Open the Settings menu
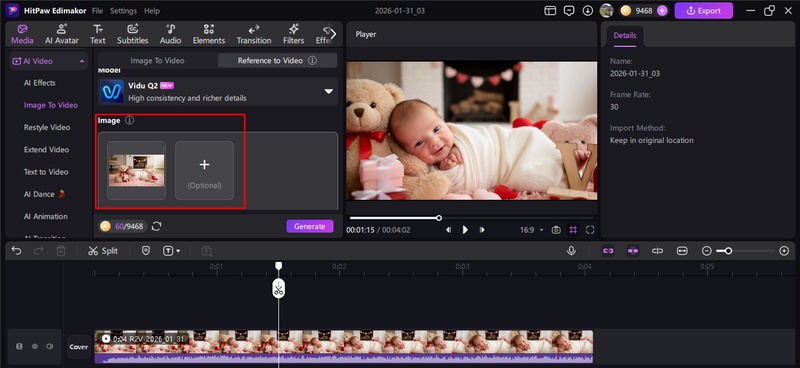 [123, 11]
